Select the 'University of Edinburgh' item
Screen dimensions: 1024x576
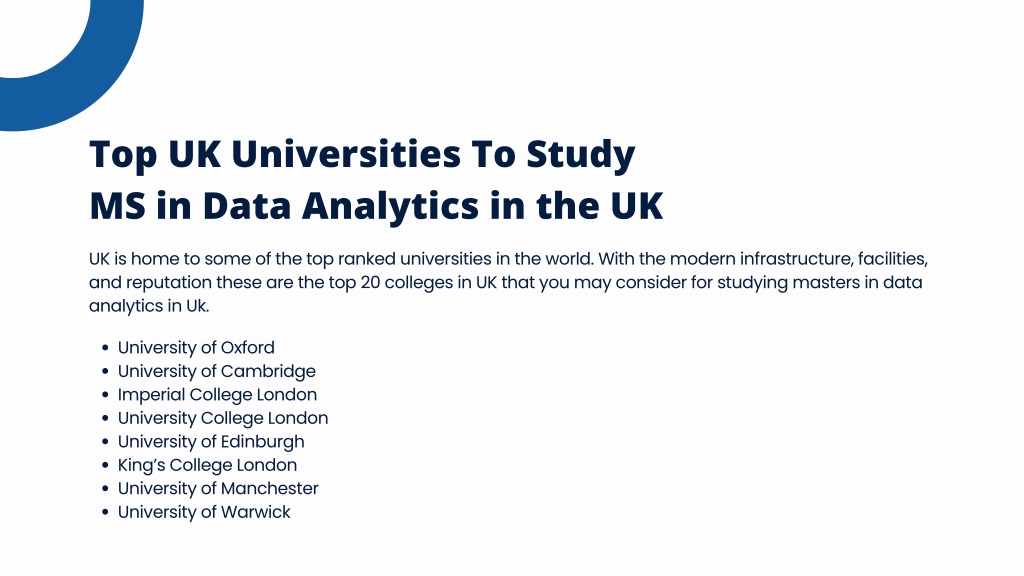coord(211,441)
